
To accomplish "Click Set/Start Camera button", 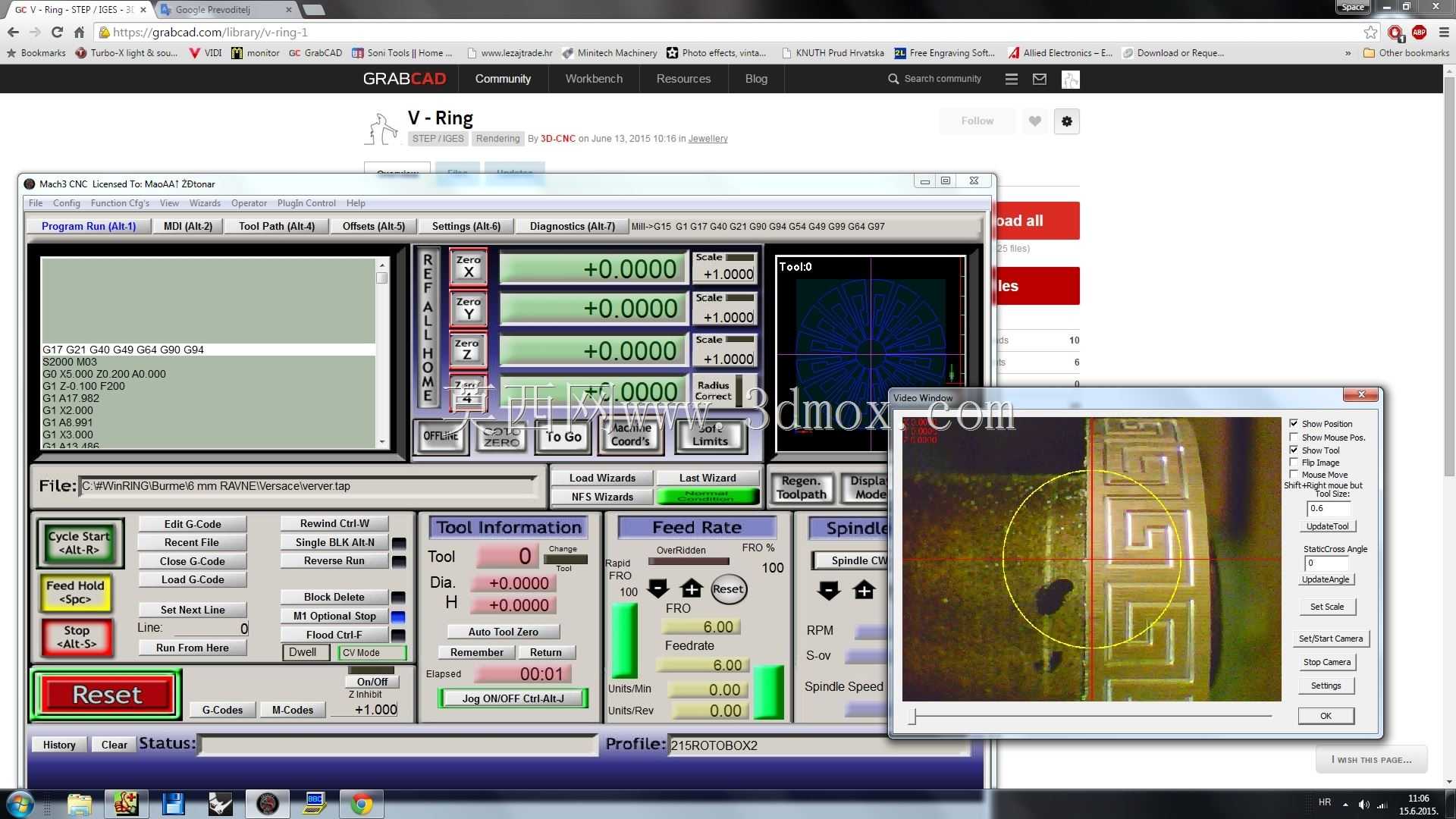I will (1330, 639).
